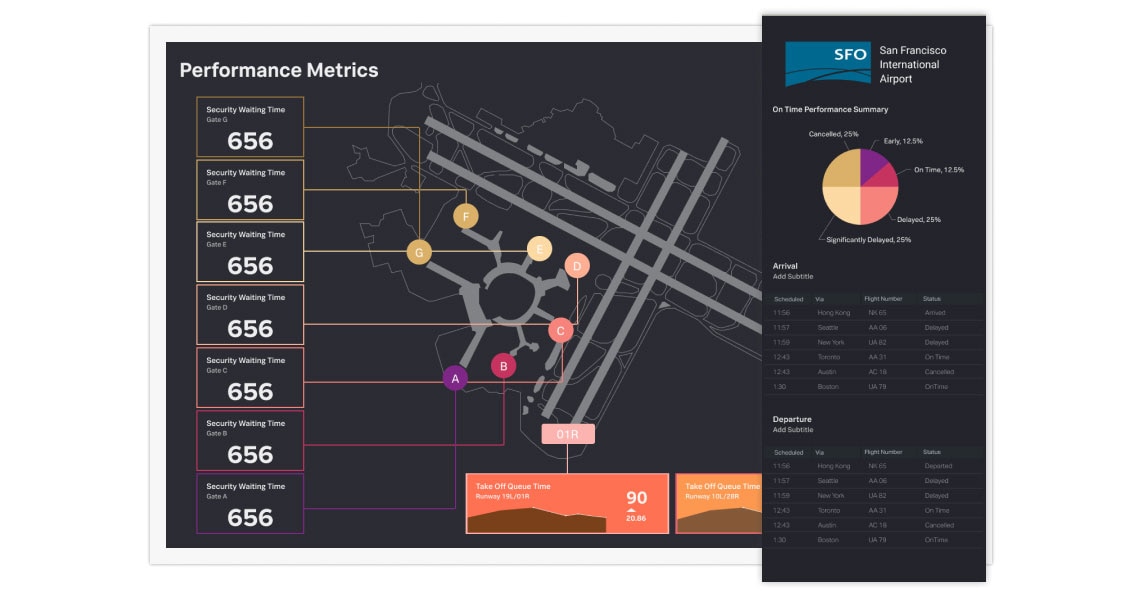Select the Boston row in Arrival table
Viewport: 1140px width, 600px height.
point(875,387)
